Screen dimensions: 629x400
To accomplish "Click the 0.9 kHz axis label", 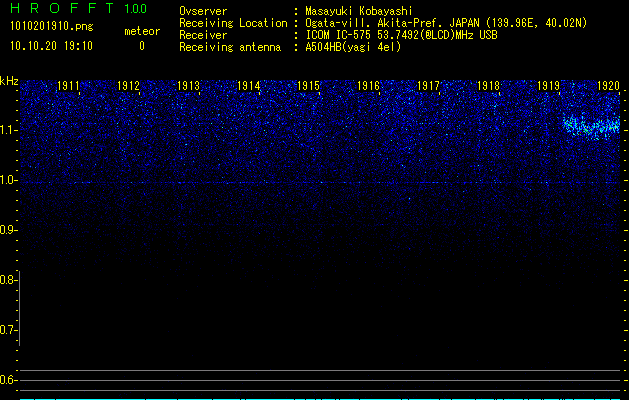I will coord(8,230).
